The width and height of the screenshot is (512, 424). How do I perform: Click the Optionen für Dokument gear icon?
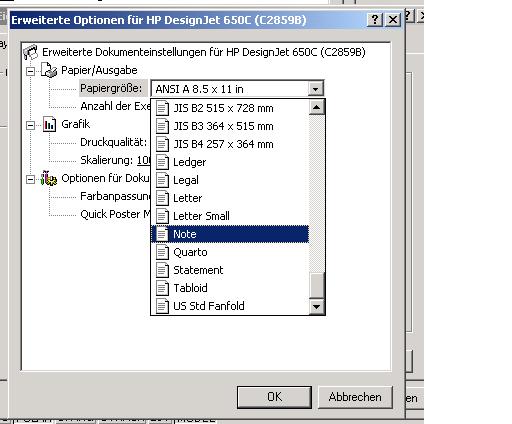[49, 178]
